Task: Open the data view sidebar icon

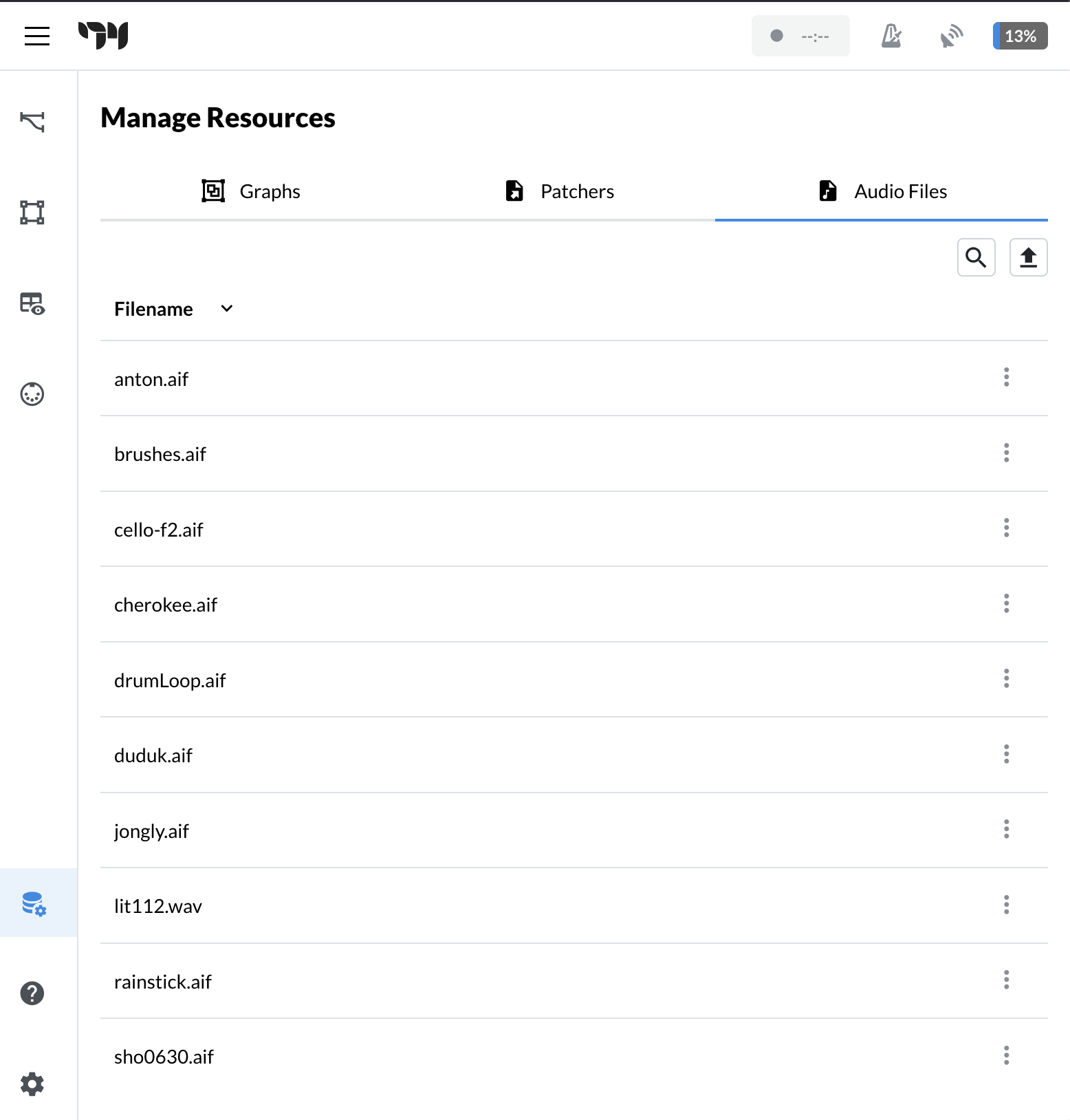Action: click(32, 303)
